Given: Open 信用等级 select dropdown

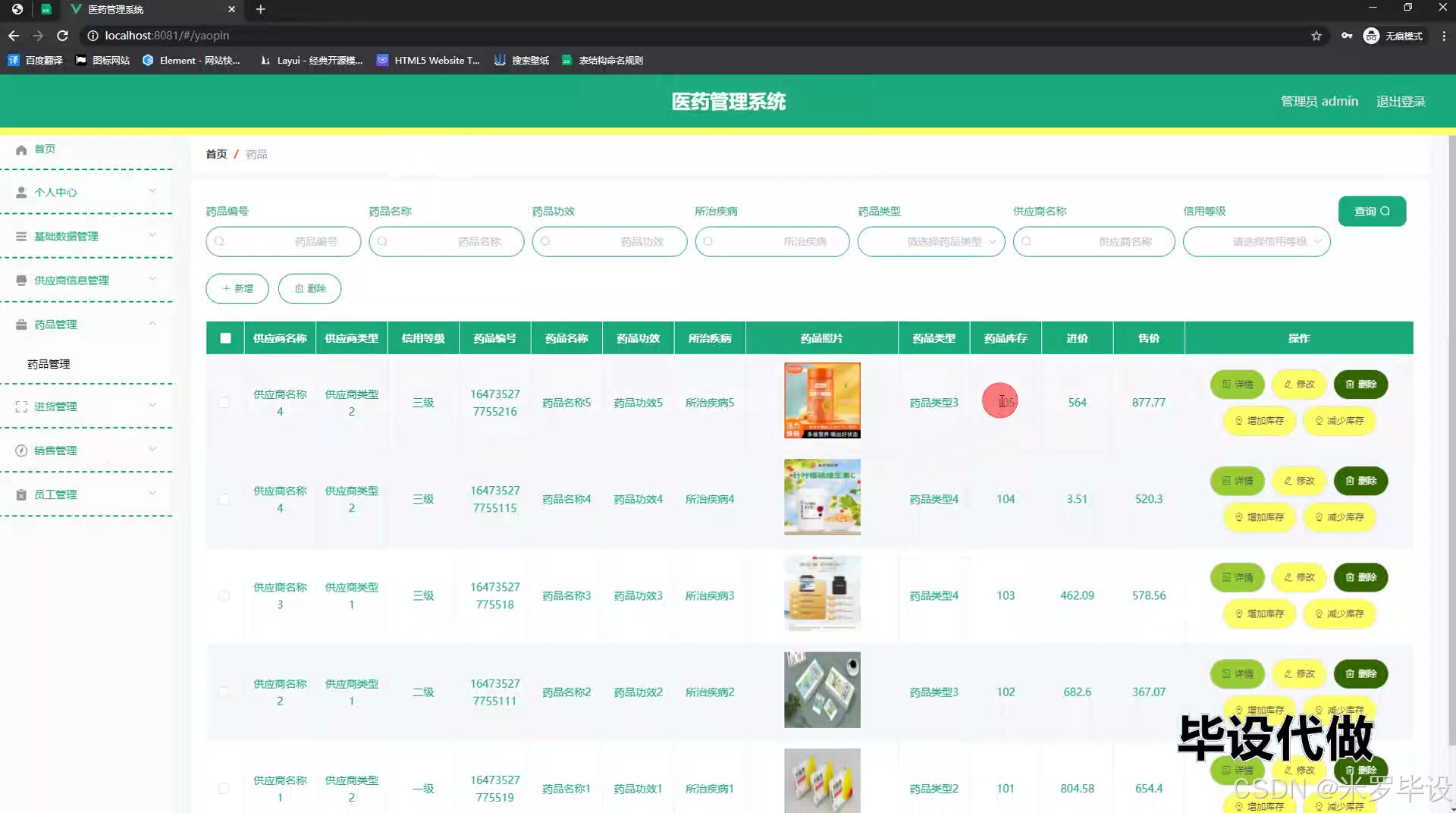Looking at the screenshot, I should 1257,241.
